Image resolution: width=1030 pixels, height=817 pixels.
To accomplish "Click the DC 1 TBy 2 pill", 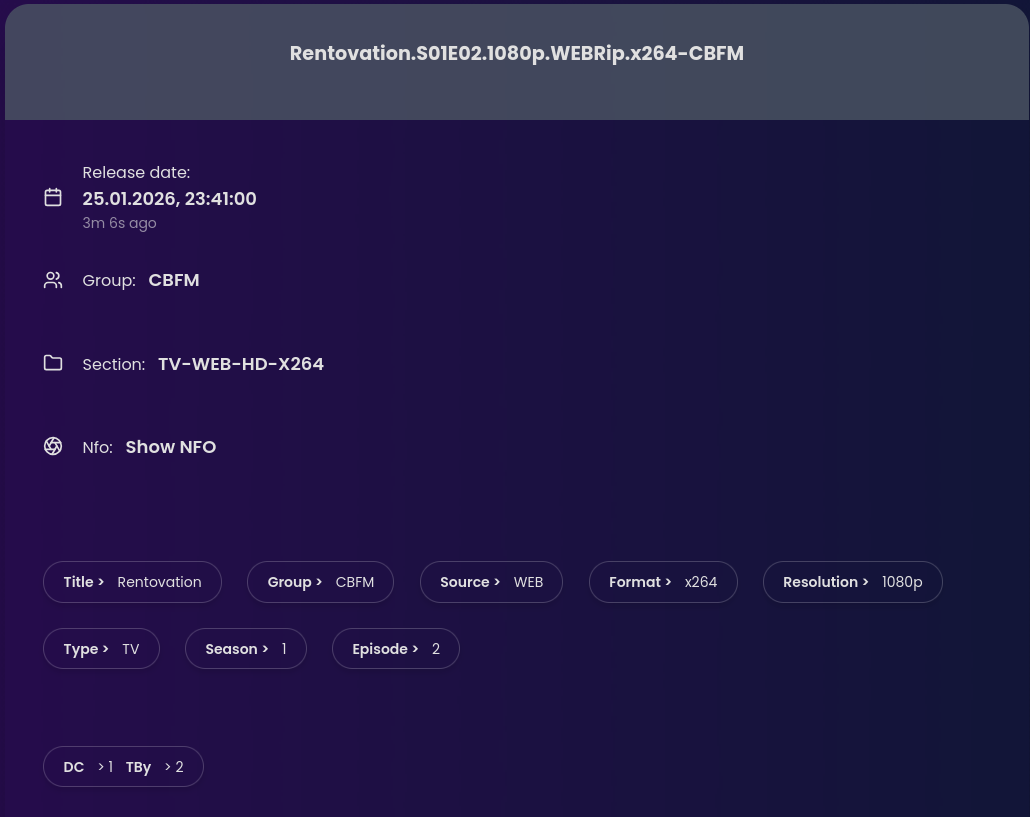I will tap(123, 766).
